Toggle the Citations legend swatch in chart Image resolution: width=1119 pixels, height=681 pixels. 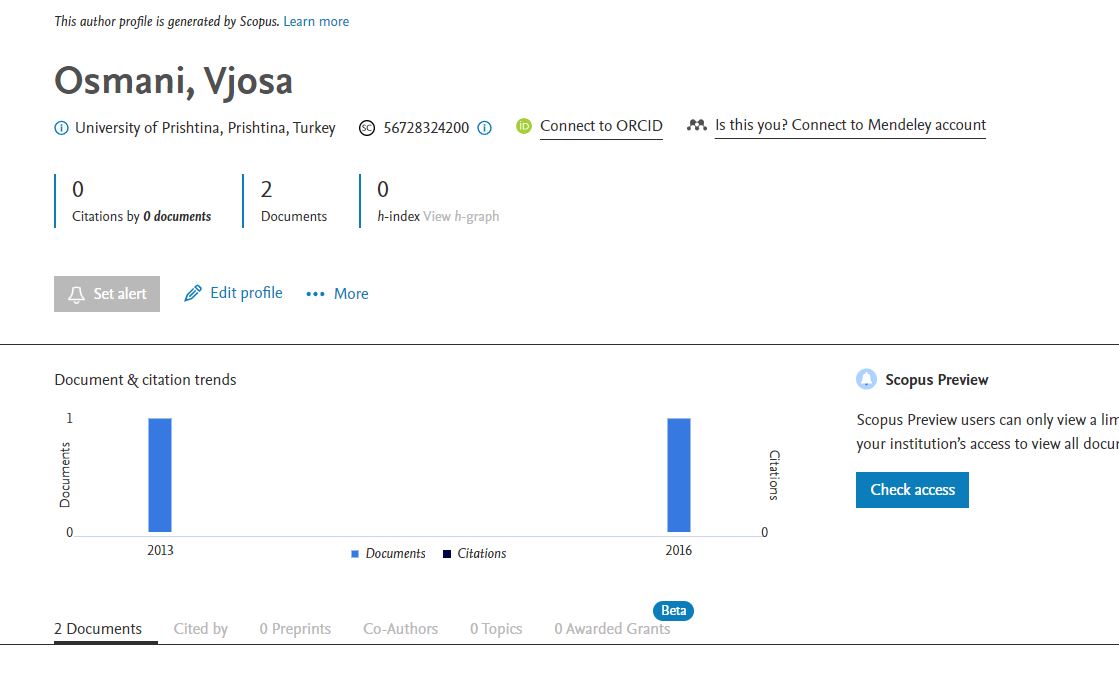tap(447, 554)
